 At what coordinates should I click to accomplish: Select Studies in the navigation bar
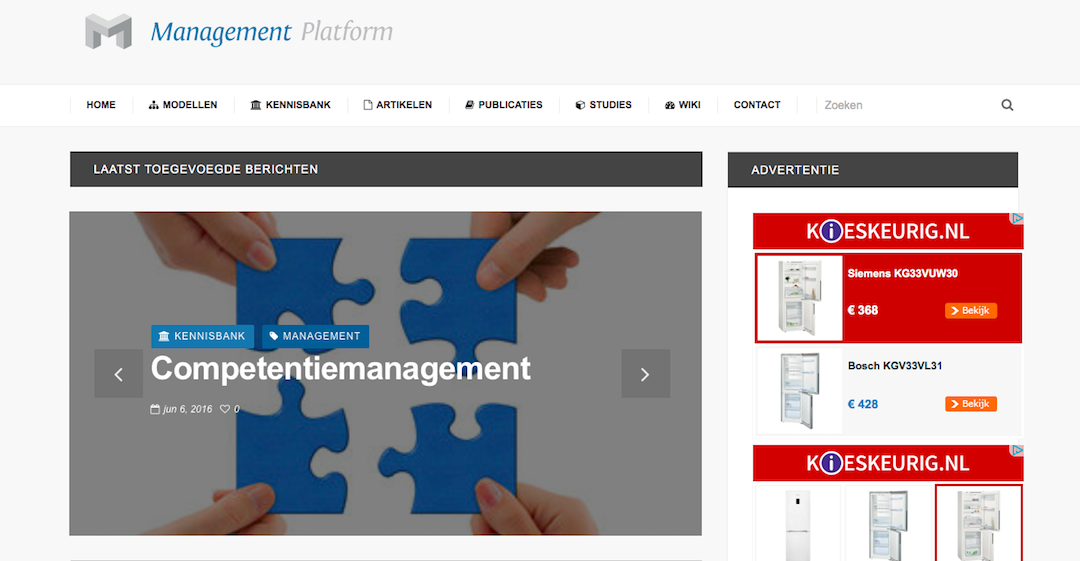(x=603, y=105)
